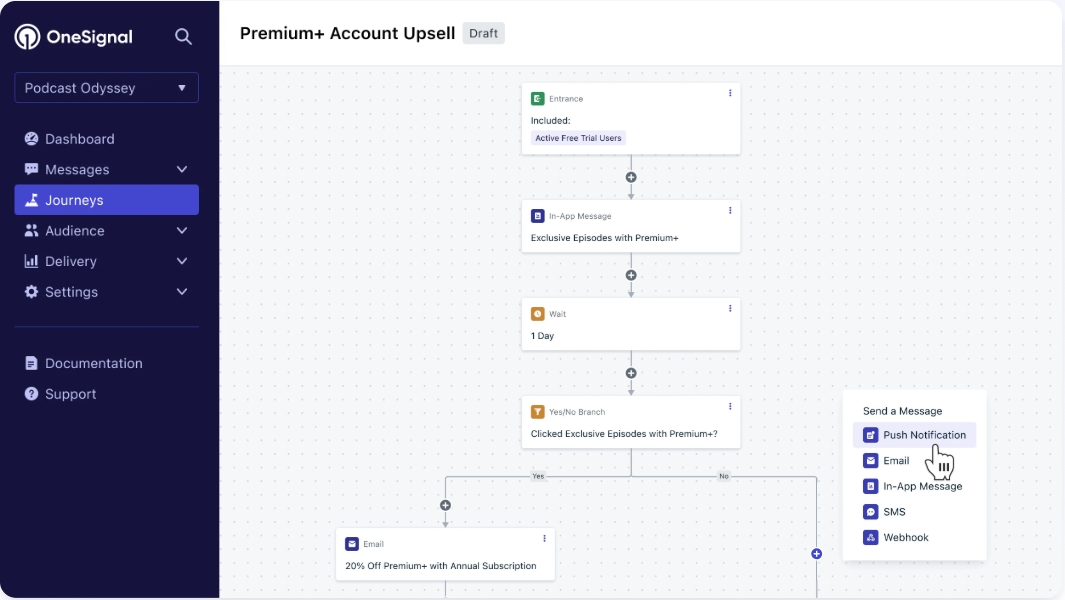Select the Active Free Trial Users tag
The width and height of the screenshot is (1065, 600).
(578, 138)
